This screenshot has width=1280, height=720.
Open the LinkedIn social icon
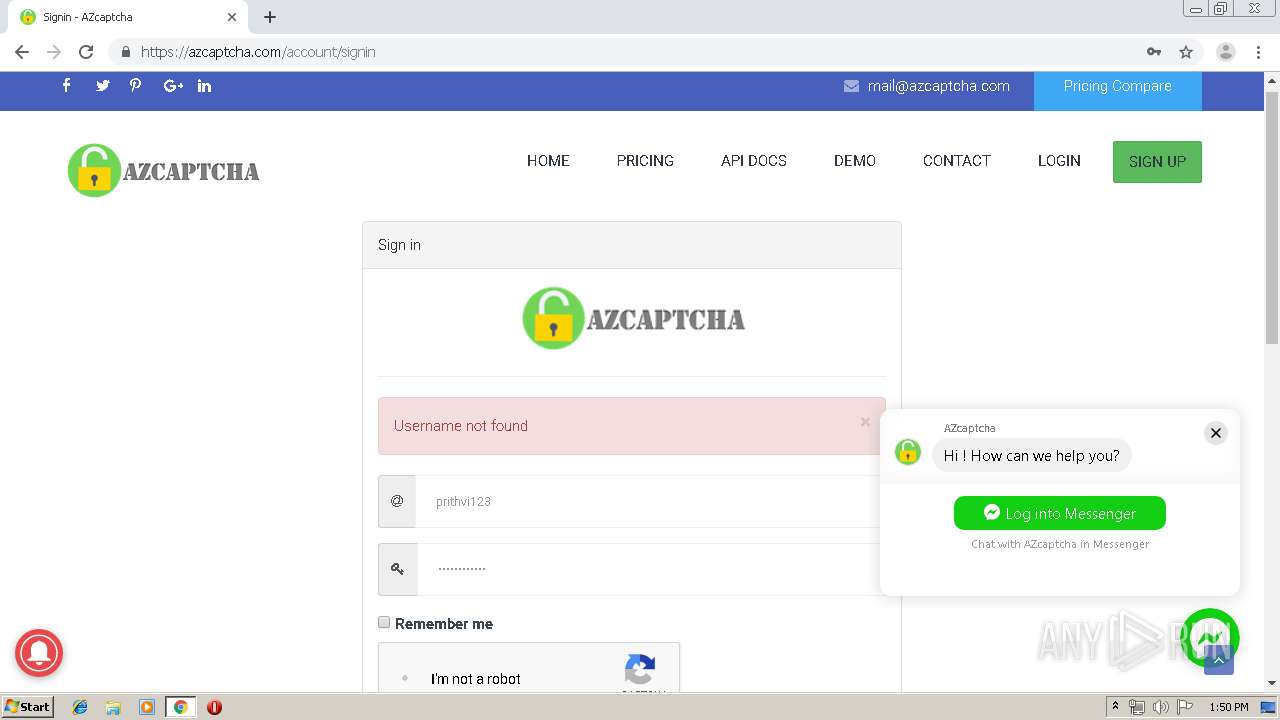tap(204, 86)
